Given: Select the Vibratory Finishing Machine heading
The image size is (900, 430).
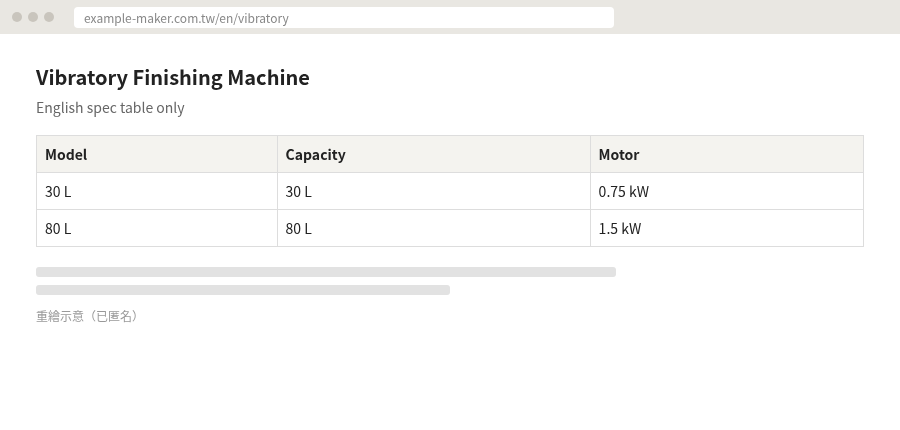Looking at the screenshot, I should tap(173, 78).
